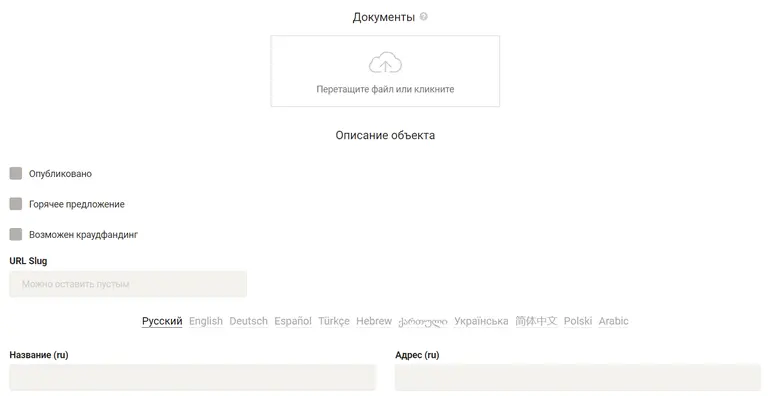The height and width of the screenshot is (396, 768).
Task: Click the Адрес (ru) input field
Action: point(578,377)
